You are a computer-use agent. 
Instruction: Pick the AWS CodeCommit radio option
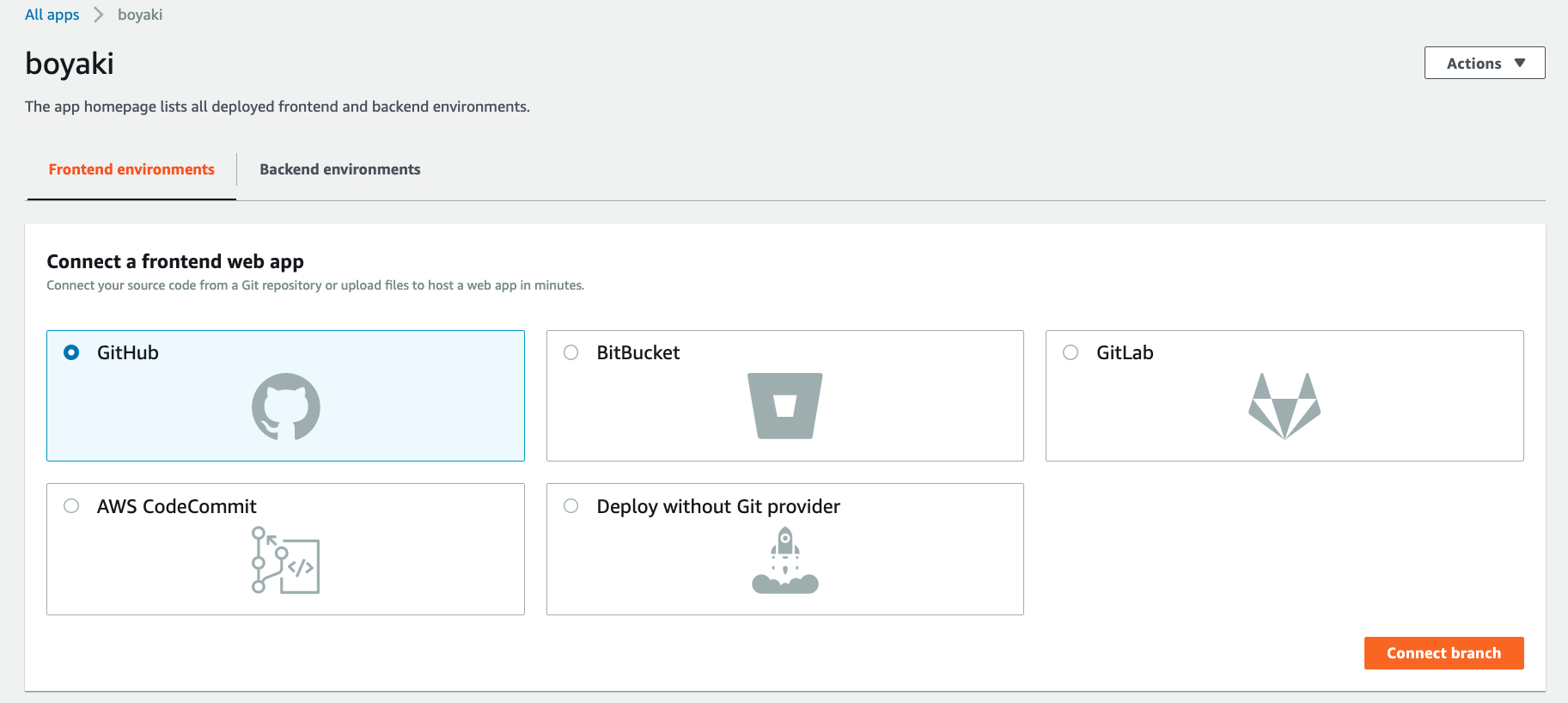71,506
